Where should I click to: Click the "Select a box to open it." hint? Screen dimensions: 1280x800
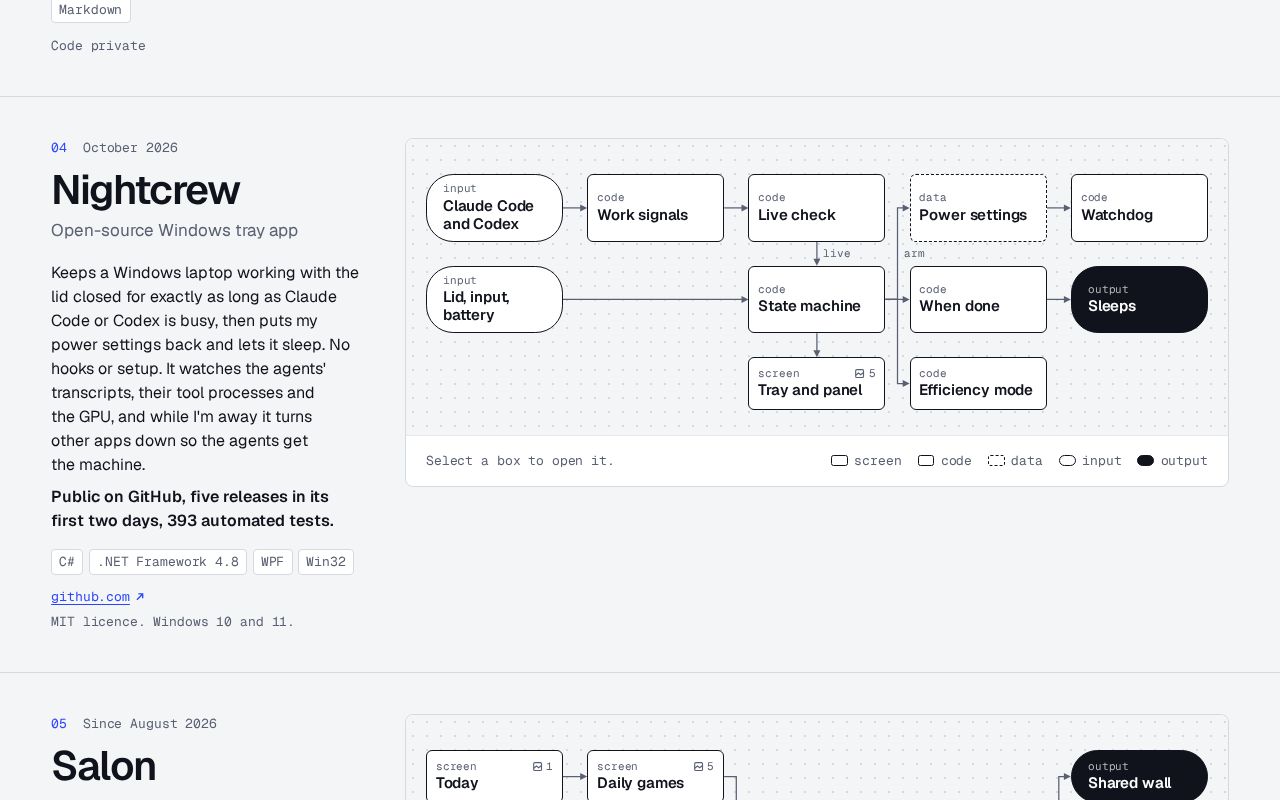(520, 461)
